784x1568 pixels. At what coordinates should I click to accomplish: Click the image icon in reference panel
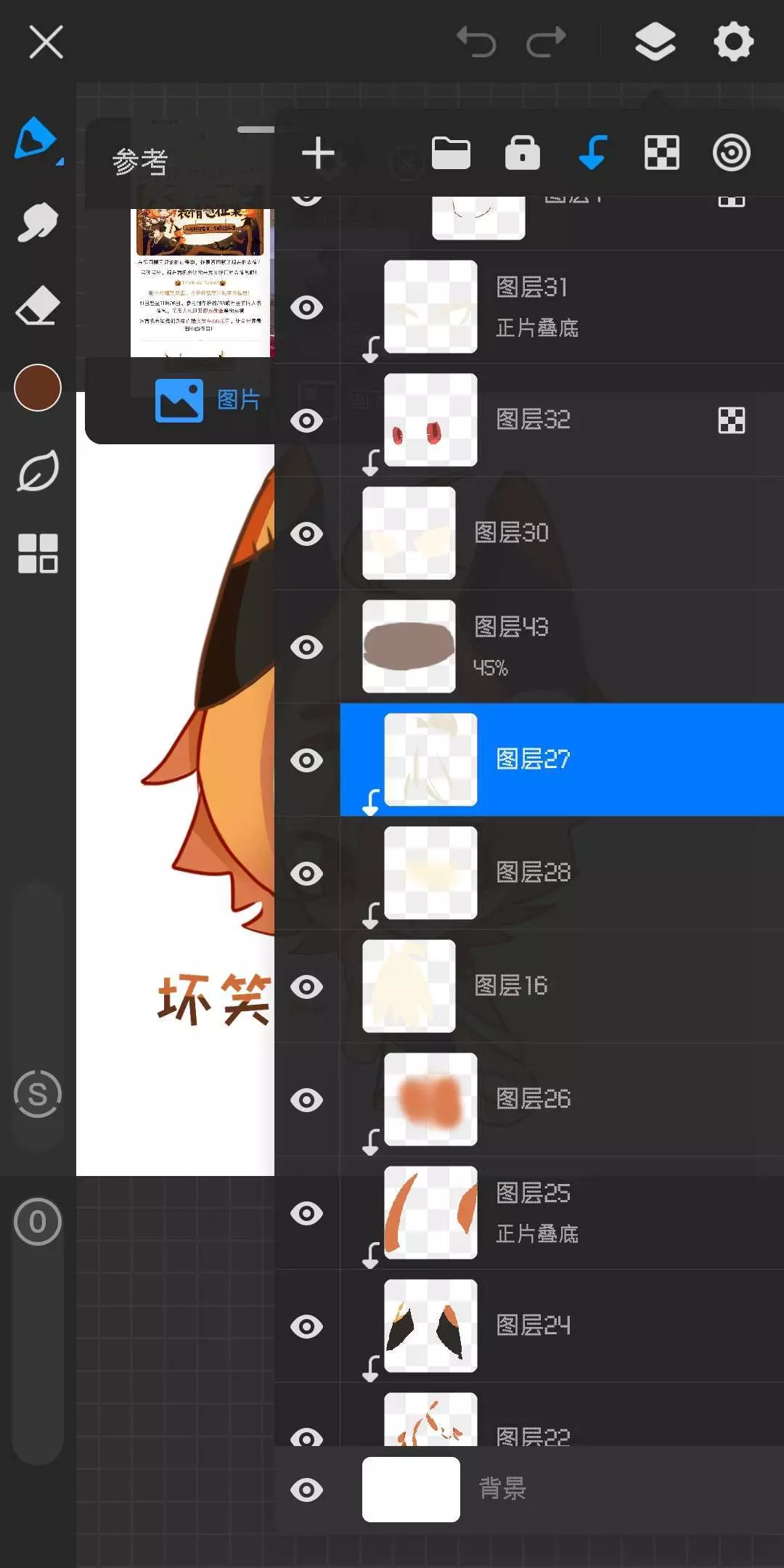(179, 400)
